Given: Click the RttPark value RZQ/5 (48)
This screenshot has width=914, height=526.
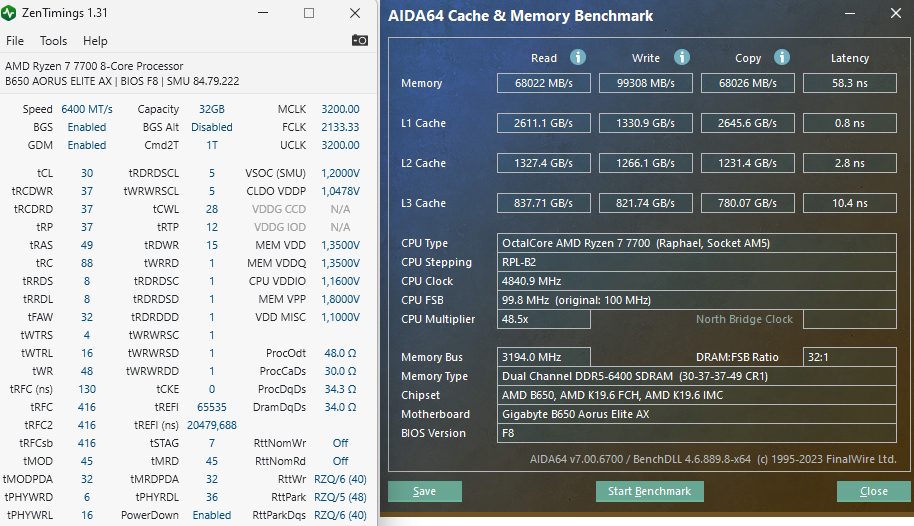Looking at the screenshot, I should pyautogui.click(x=340, y=497).
